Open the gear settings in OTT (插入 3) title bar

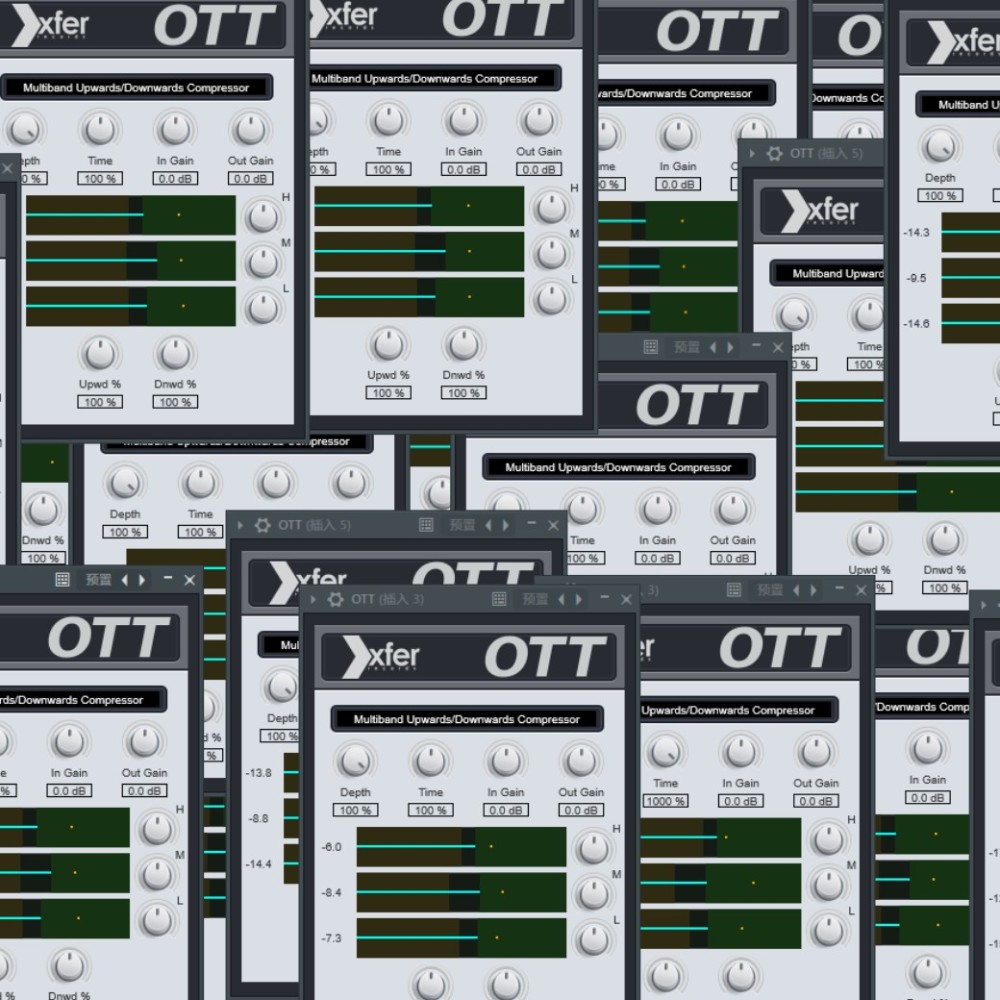point(335,599)
